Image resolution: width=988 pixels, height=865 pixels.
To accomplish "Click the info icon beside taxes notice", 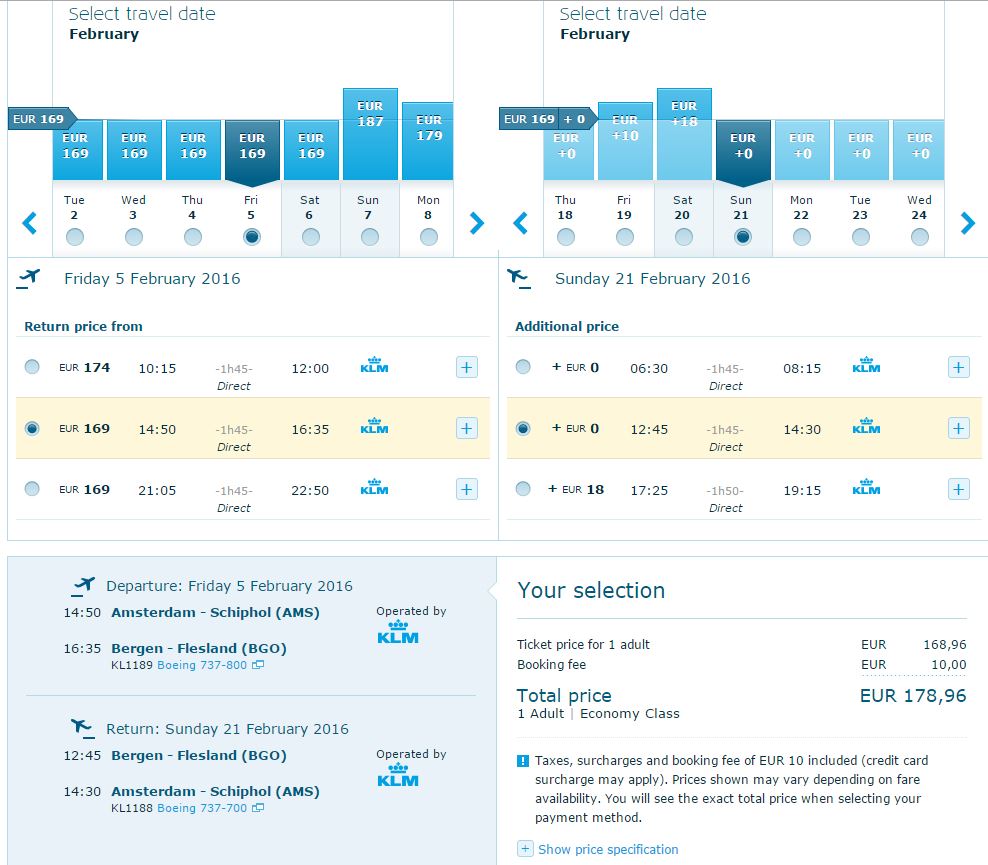I will click(x=523, y=760).
